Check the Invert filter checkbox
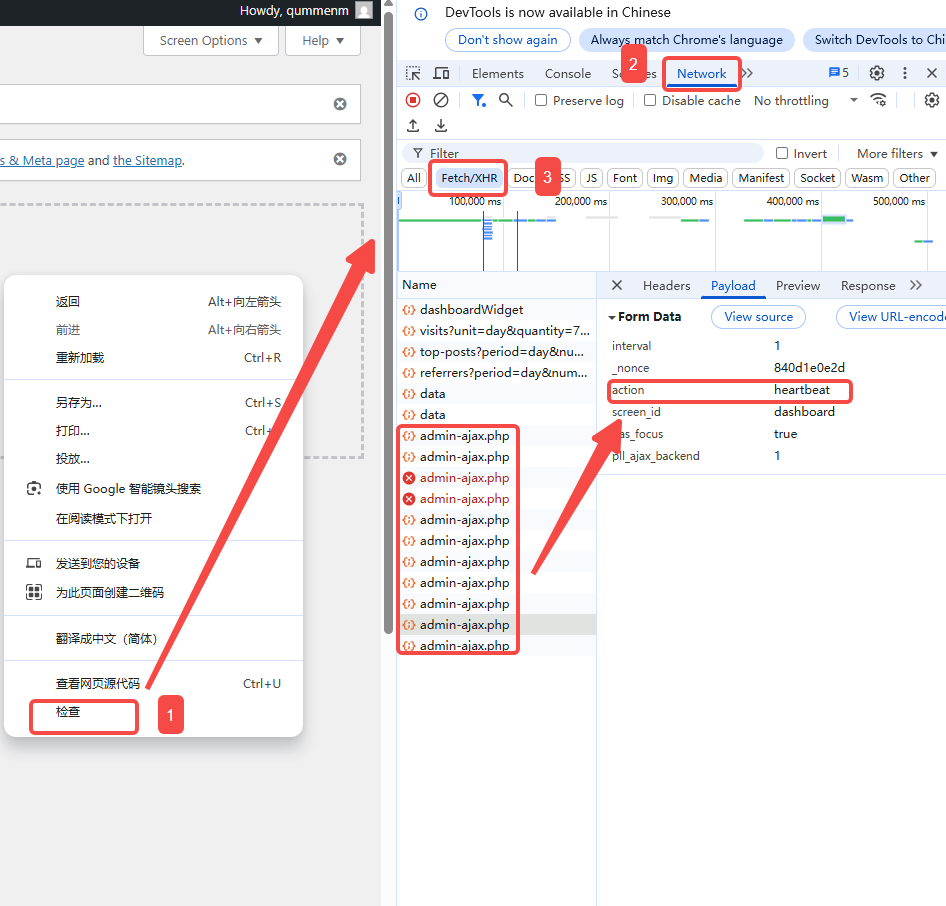This screenshot has height=906, width=946. coord(782,153)
